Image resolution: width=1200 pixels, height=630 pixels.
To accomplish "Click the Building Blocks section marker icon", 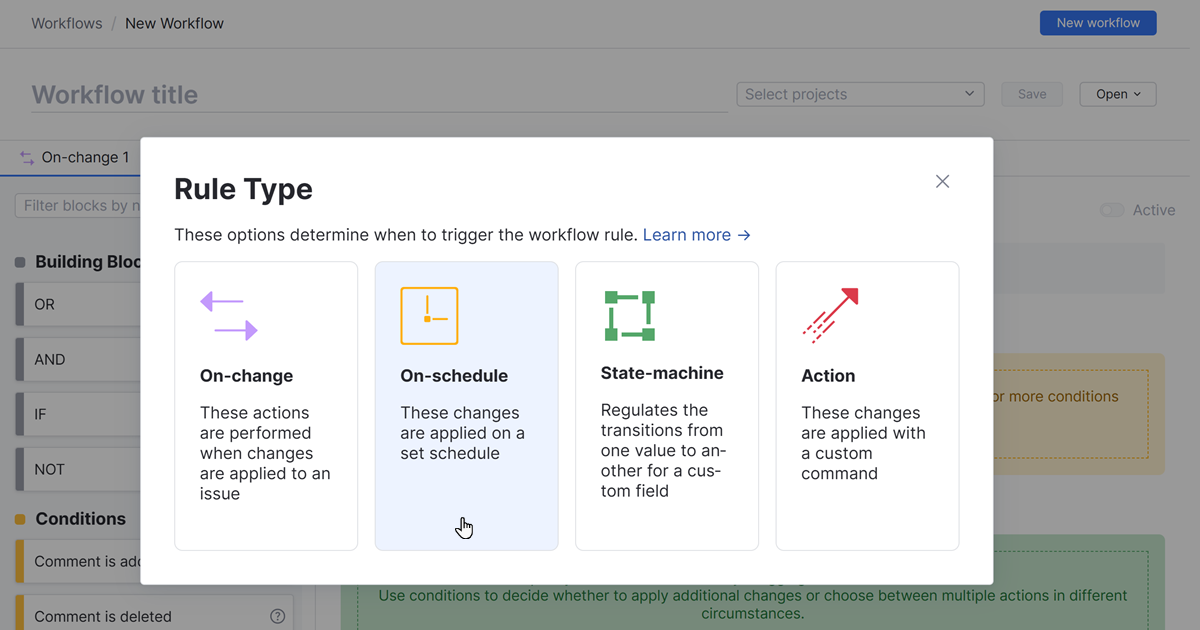I will 18,261.
